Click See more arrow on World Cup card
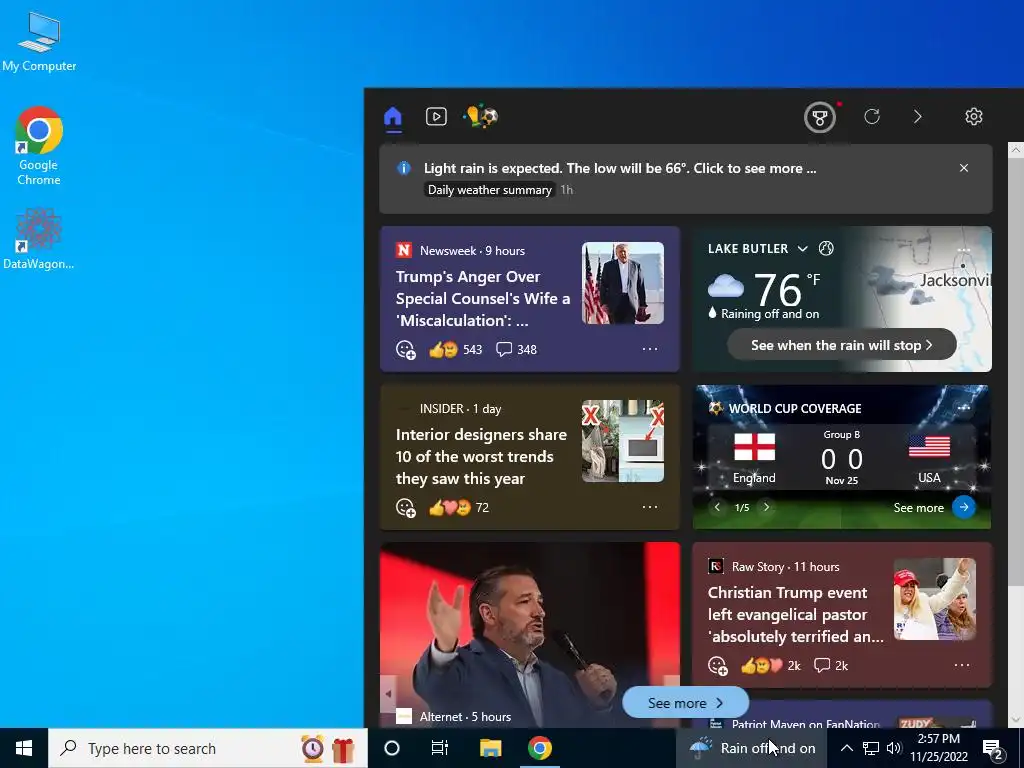Image resolution: width=1024 pixels, height=768 pixels. pyautogui.click(x=964, y=507)
